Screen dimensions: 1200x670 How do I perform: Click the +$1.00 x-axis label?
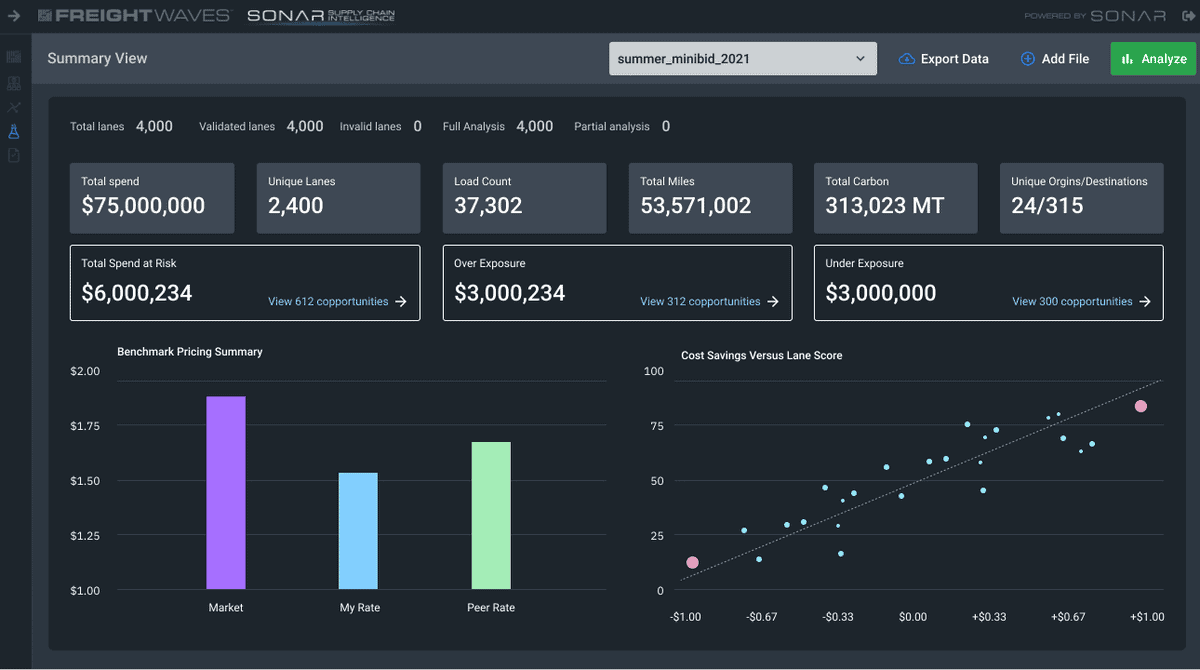[x=1147, y=617]
